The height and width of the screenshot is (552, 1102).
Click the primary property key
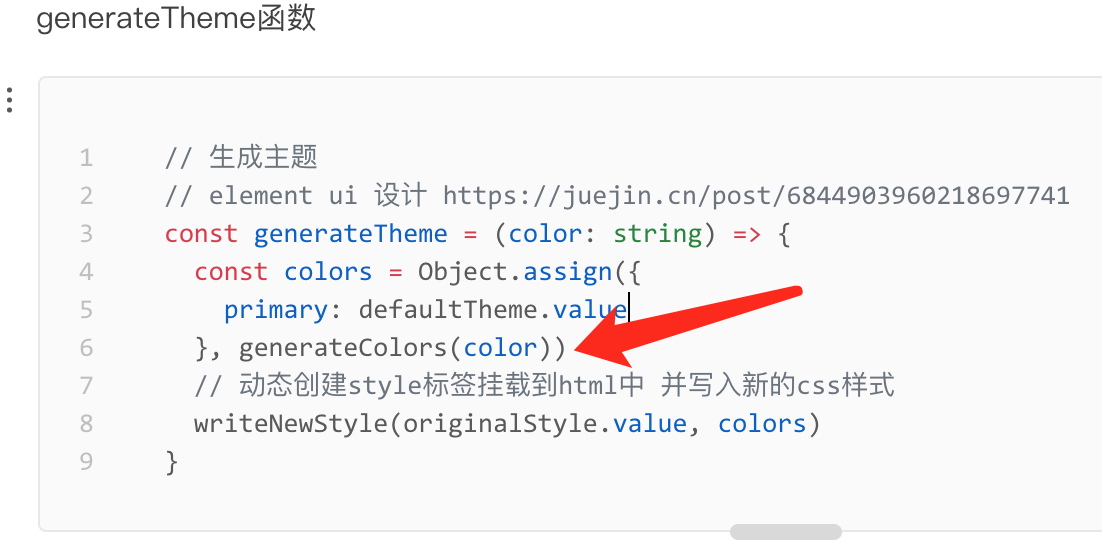pyautogui.click(x=276, y=310)
